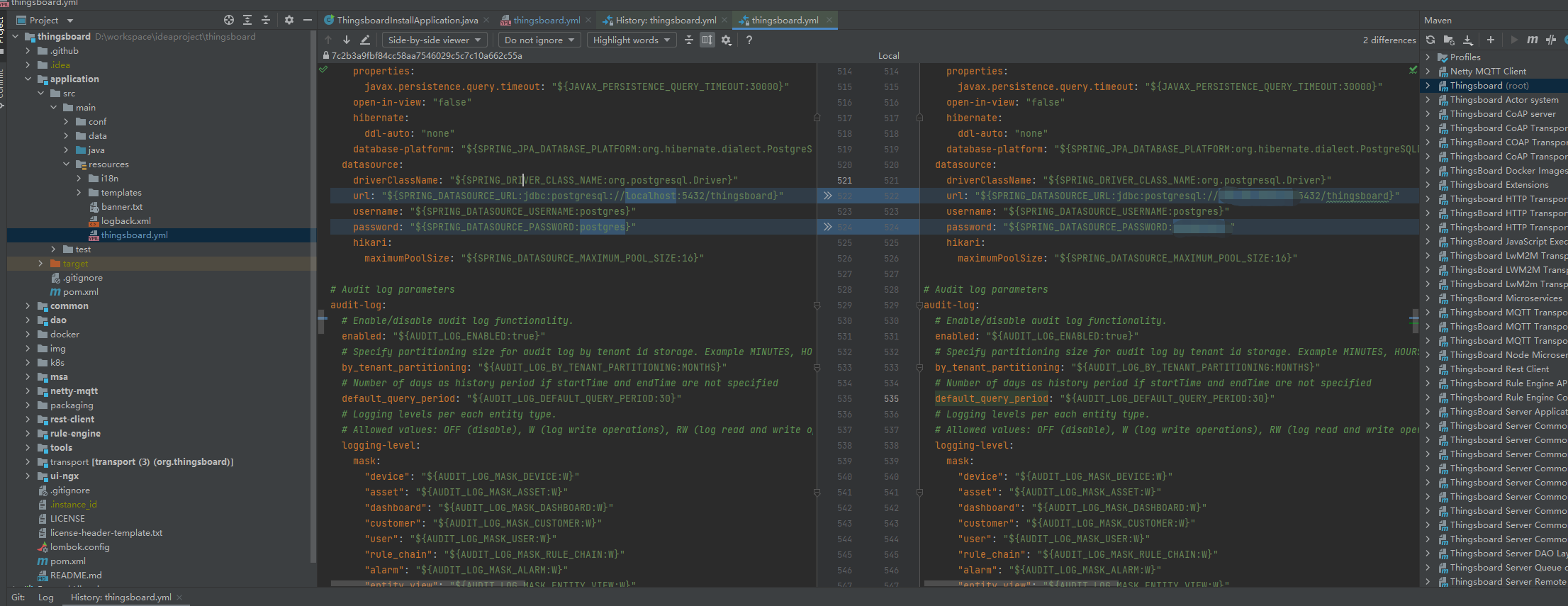Select README.md in project tree

tap(75, 576)
